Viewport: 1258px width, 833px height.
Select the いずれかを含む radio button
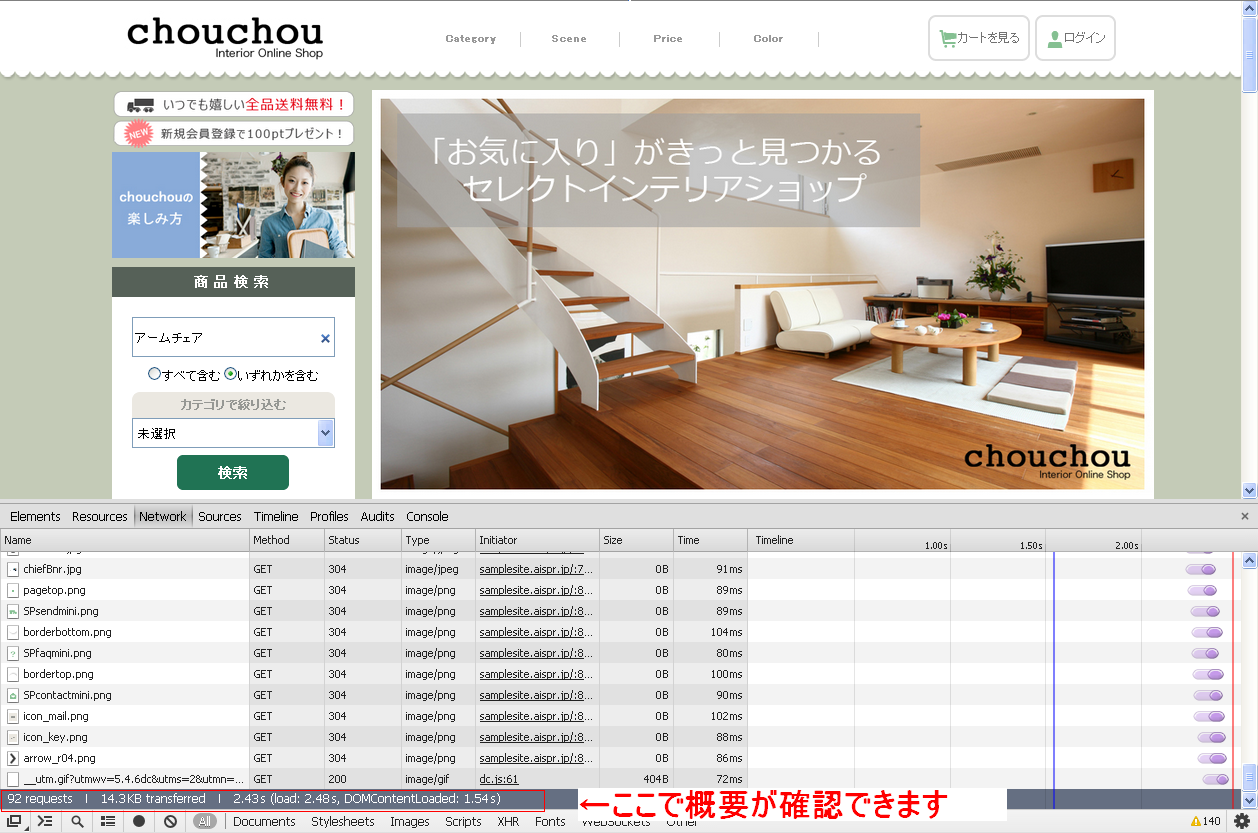(230, 374)
